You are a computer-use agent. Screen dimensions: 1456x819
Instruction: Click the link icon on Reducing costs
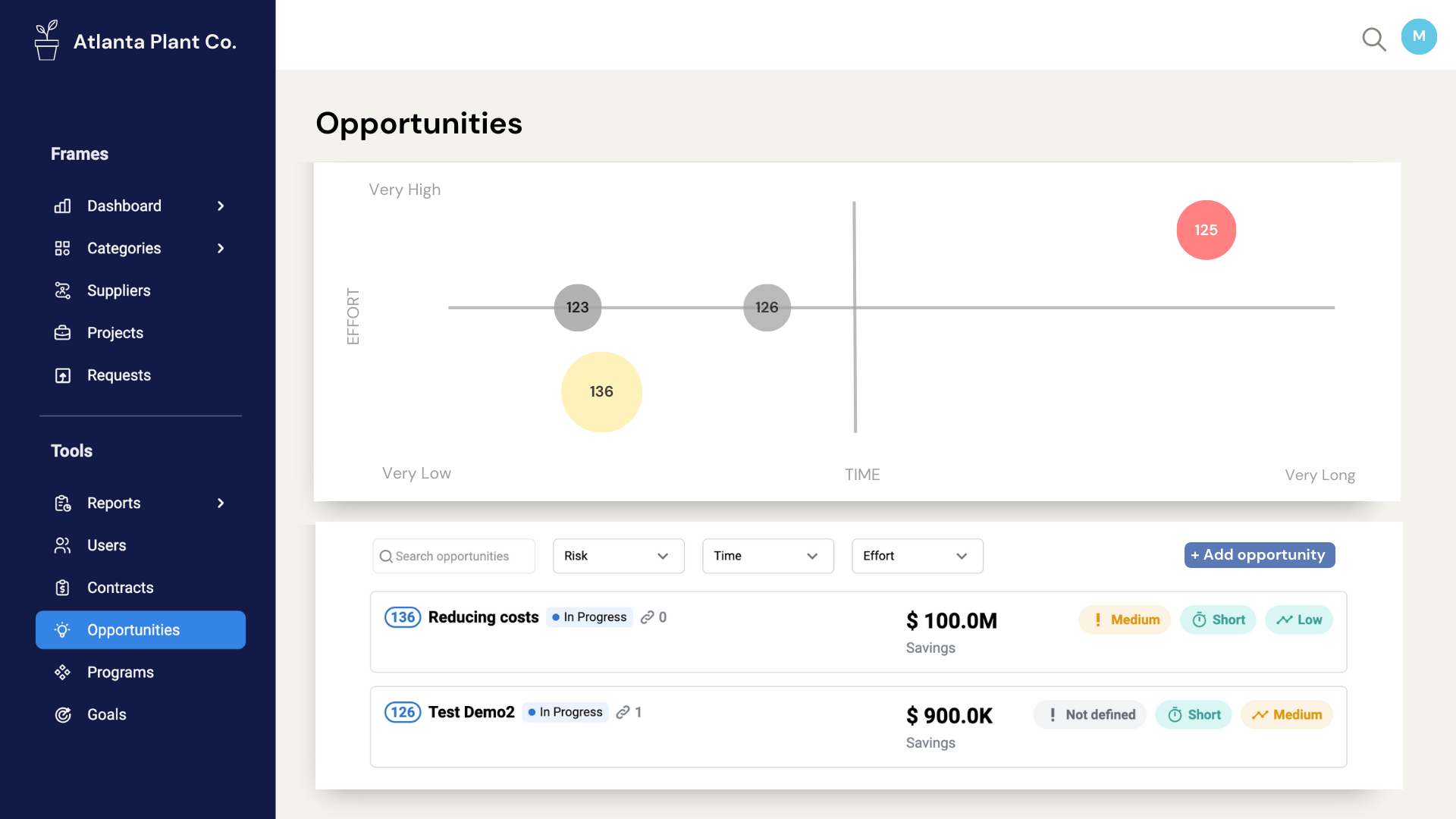click(x=647, y=617)
